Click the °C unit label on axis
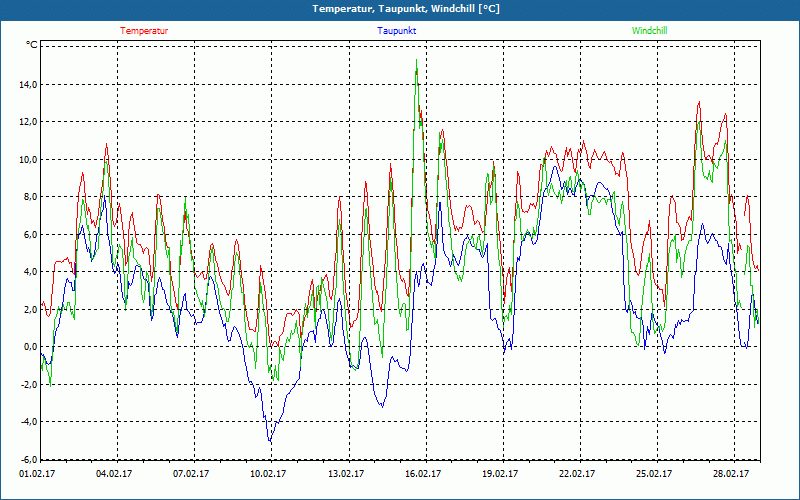Image resolution: width=800 pixels, height=500 pixels. tap(32, 45)
